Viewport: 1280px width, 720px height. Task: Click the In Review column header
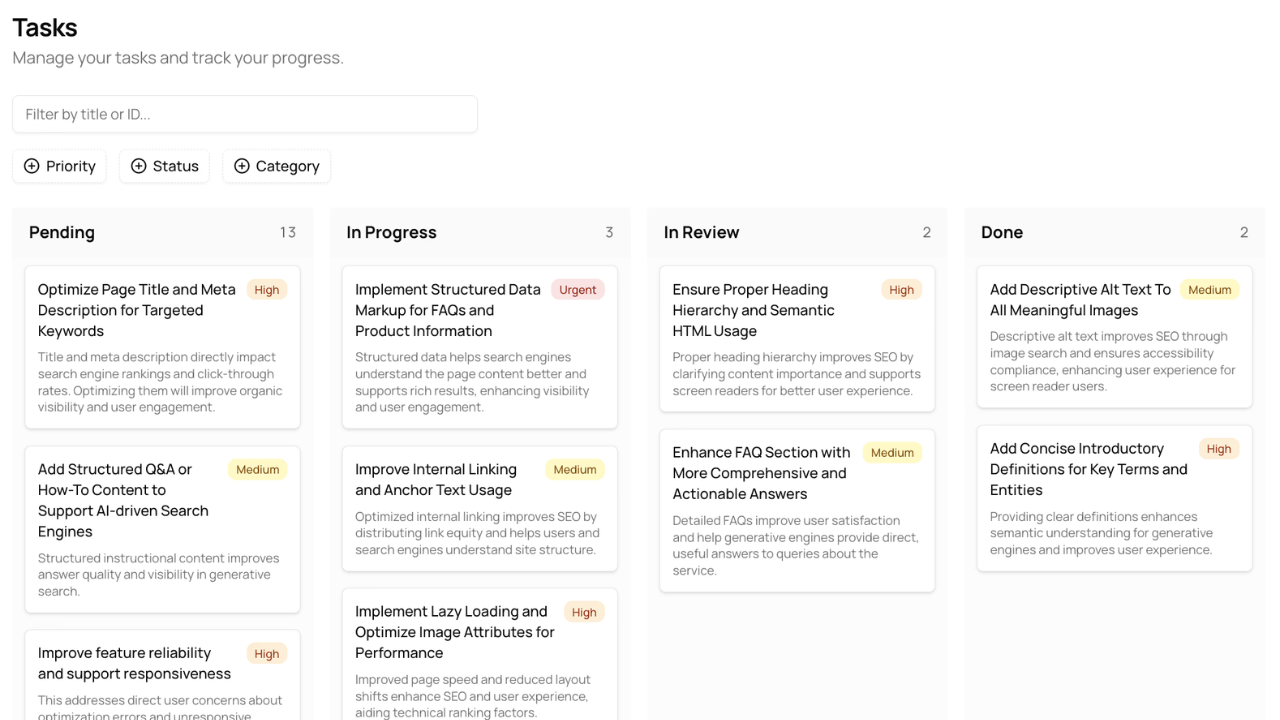[x=701, y=232]
